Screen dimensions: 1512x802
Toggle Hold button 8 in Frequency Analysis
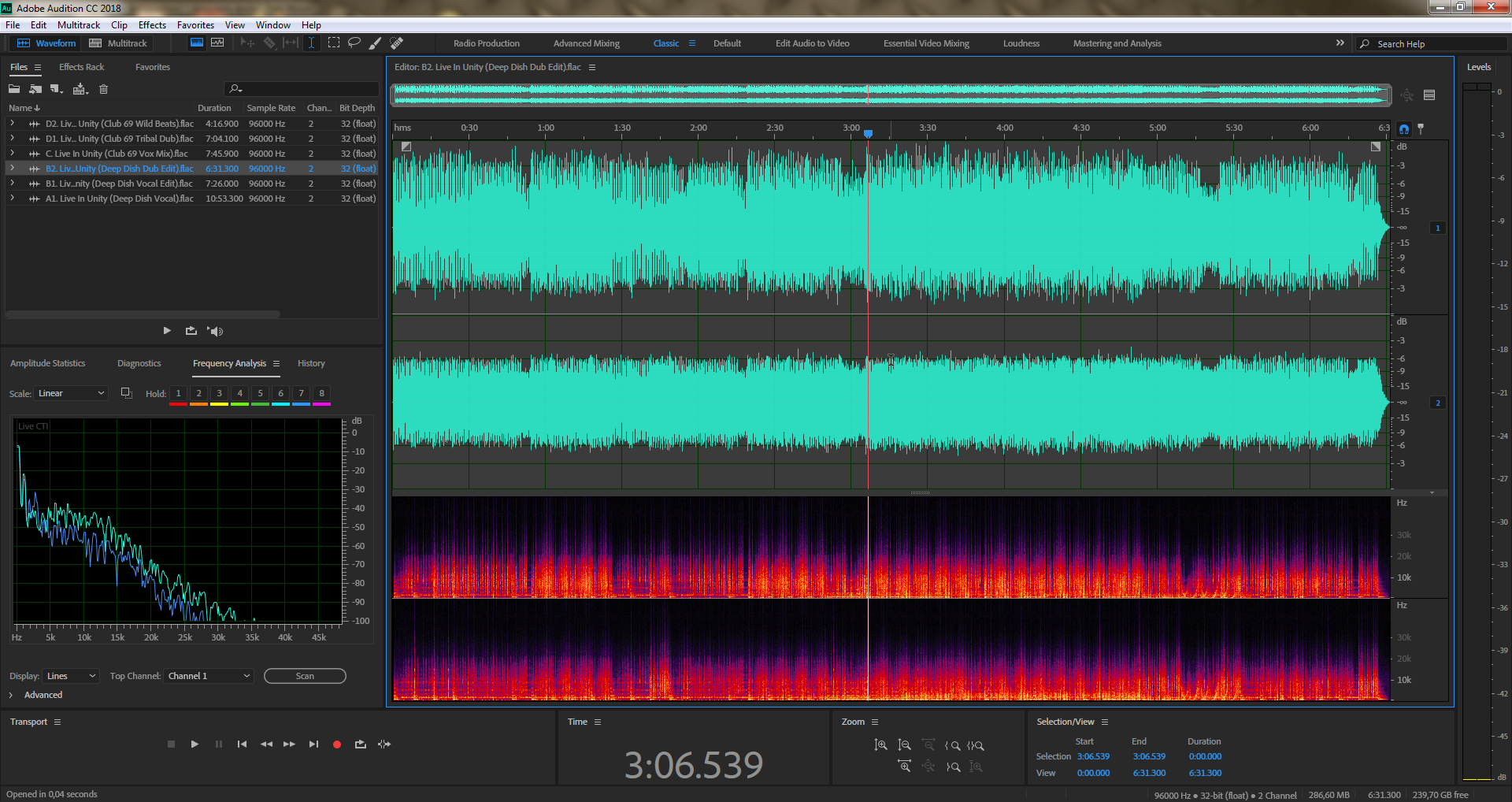click(x=321, y=393)
